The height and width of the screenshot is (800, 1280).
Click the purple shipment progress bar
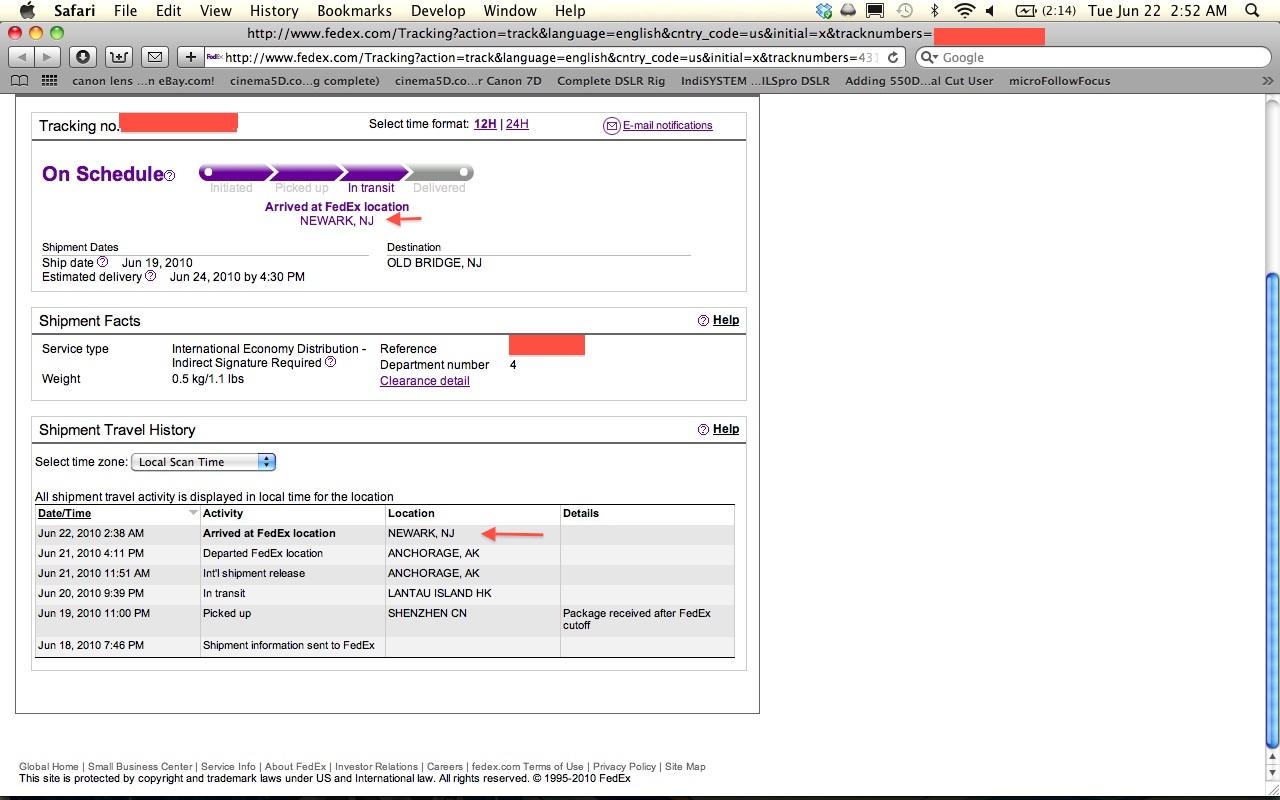[x=336, y=173]
